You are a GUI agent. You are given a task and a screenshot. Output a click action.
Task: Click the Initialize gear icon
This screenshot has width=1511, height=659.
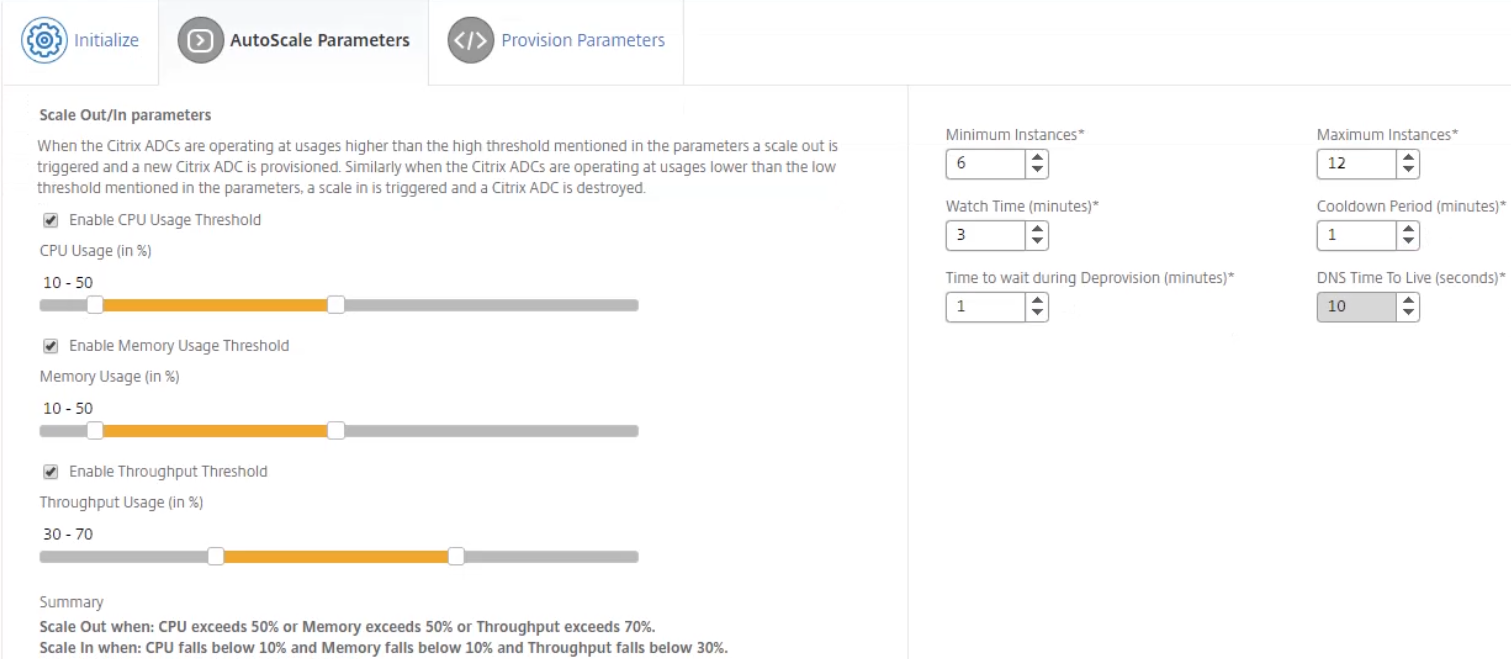point(44,41)
